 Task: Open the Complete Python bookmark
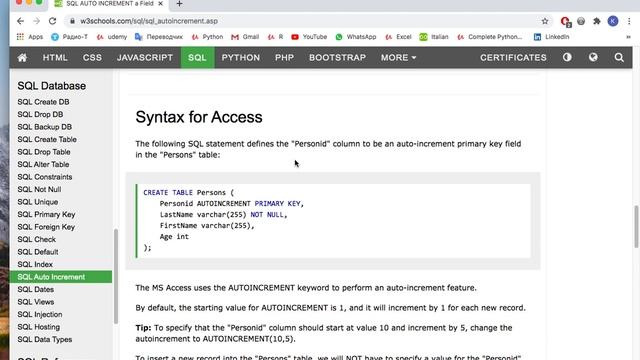coord(489,37)
